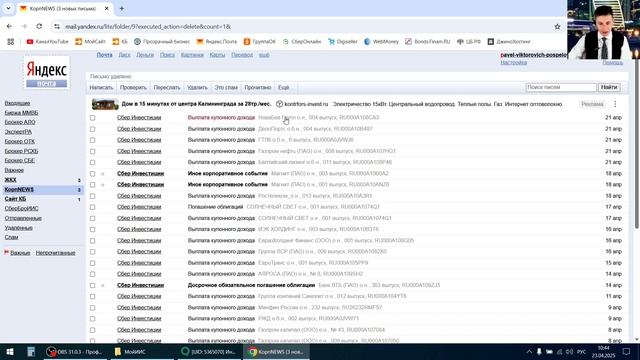640x360 pixels.
Task: Open the Bonds.Finam.RU bookmark
Action: 428,42
